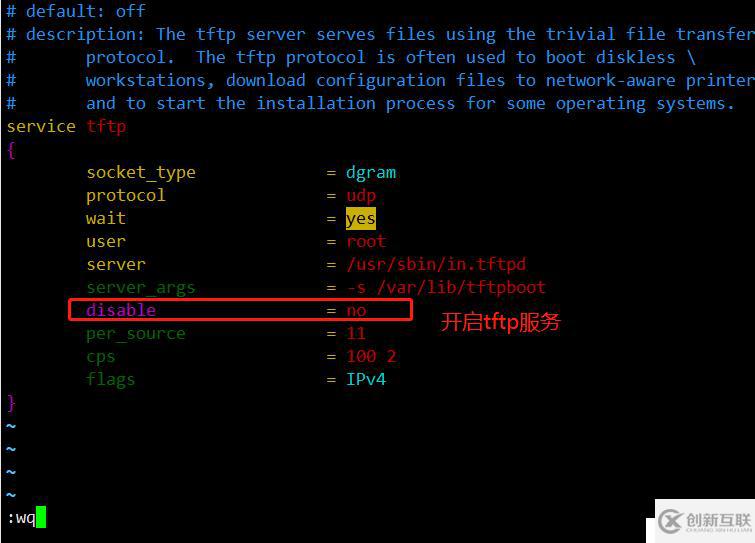755x543 pixels.
Task: Click the 'socket_type' setting name
Action: click(x=141, y=172)
